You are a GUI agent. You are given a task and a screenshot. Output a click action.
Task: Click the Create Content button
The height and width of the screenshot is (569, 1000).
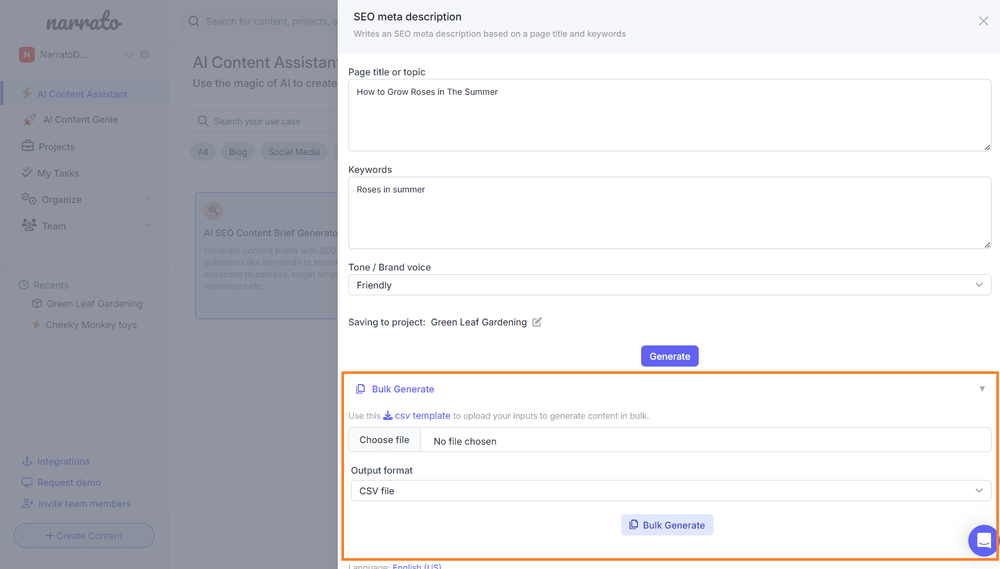[84, 536]
